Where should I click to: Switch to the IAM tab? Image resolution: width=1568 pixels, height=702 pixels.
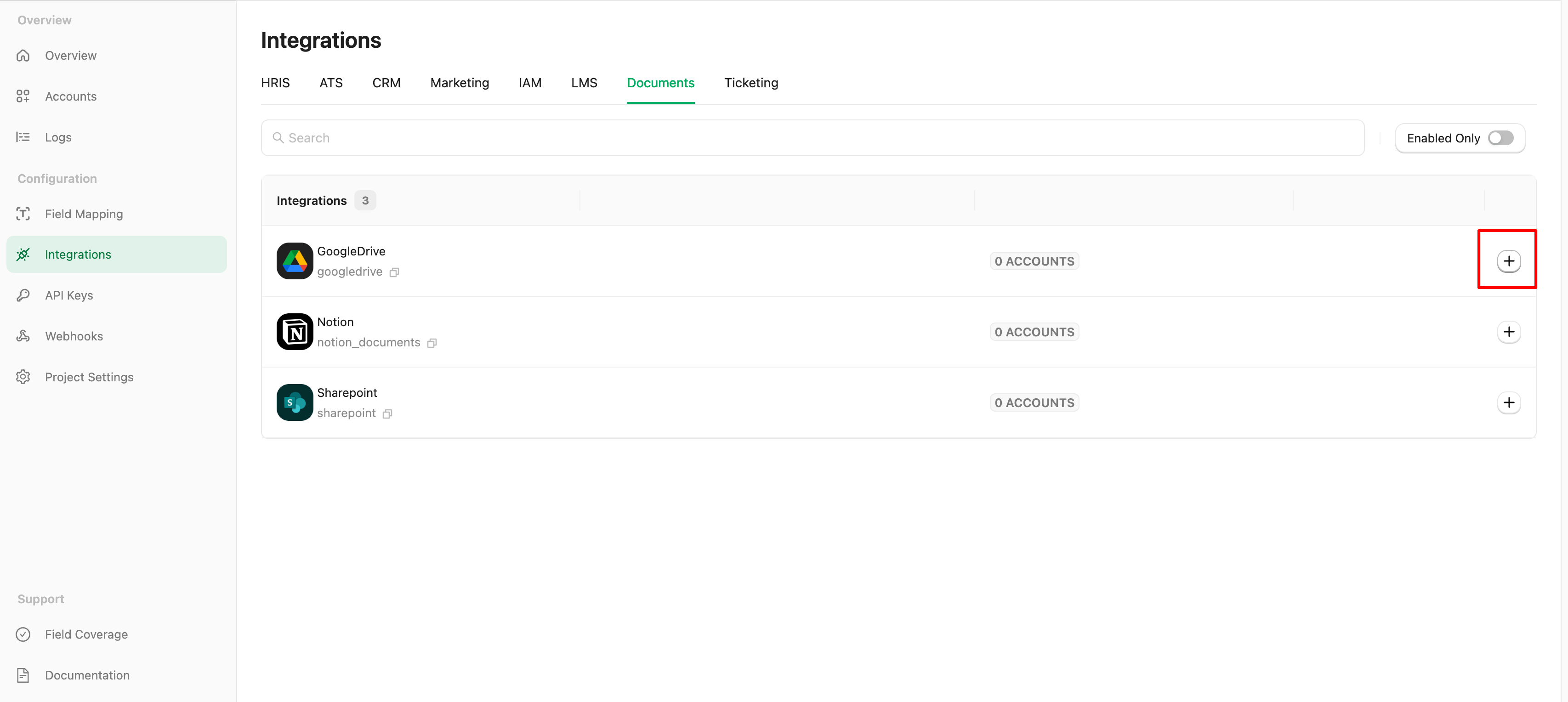click(x=530, y=83)
